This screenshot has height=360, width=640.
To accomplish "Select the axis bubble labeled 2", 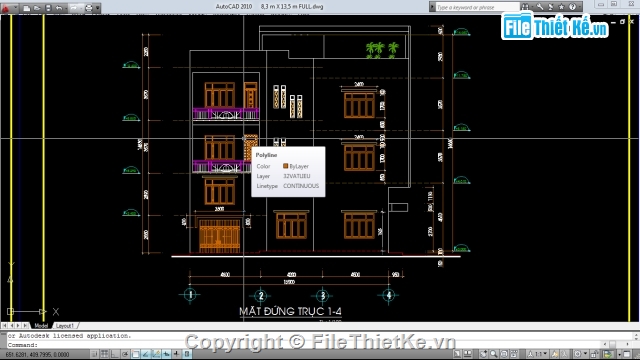I will point(261,295).
